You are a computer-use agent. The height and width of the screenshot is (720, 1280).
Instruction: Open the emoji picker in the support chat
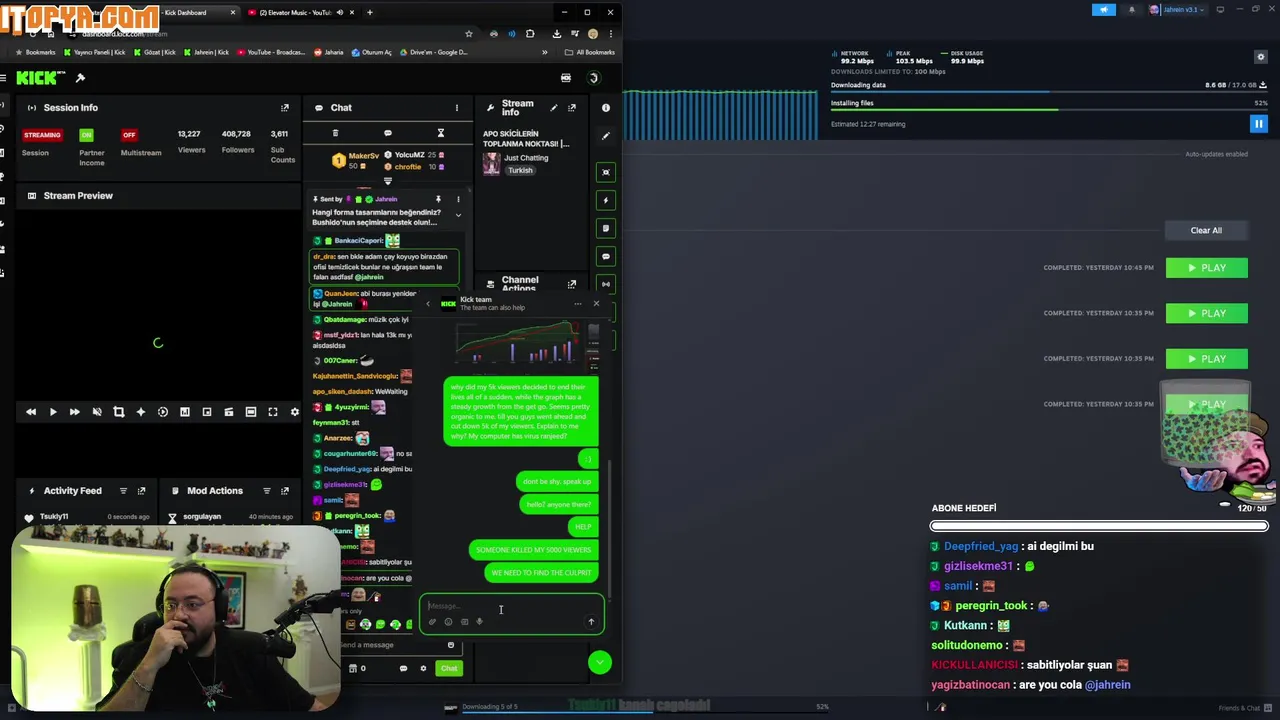coord(448,622)
